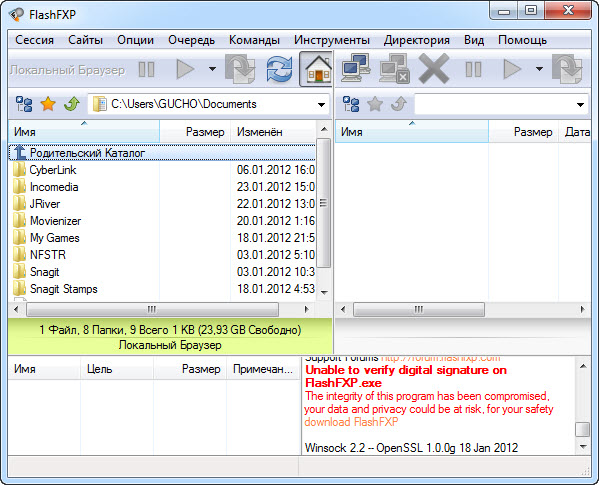Select the Родительский Каталог row
599x485 pixels.
tap(162, 153)
